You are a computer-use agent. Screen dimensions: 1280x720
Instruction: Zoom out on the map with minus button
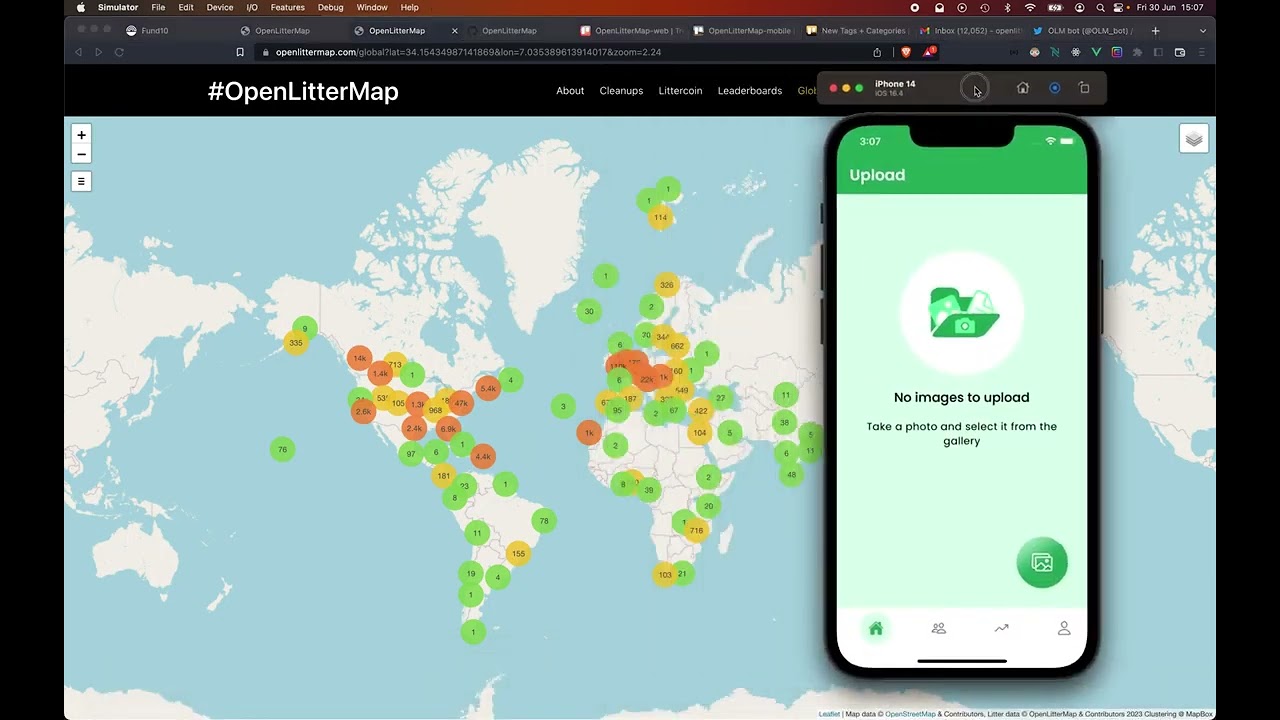(x=81, y=154)
